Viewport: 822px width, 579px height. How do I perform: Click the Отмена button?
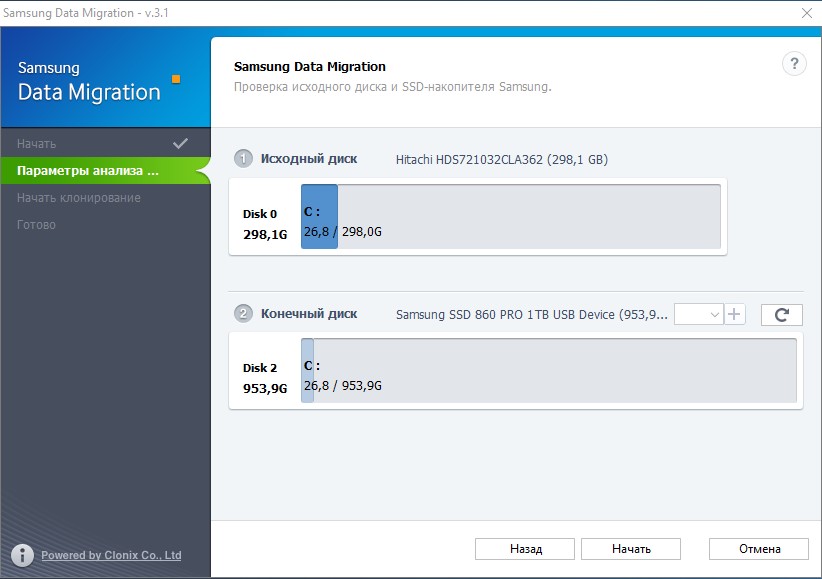[x=759, y=549]
